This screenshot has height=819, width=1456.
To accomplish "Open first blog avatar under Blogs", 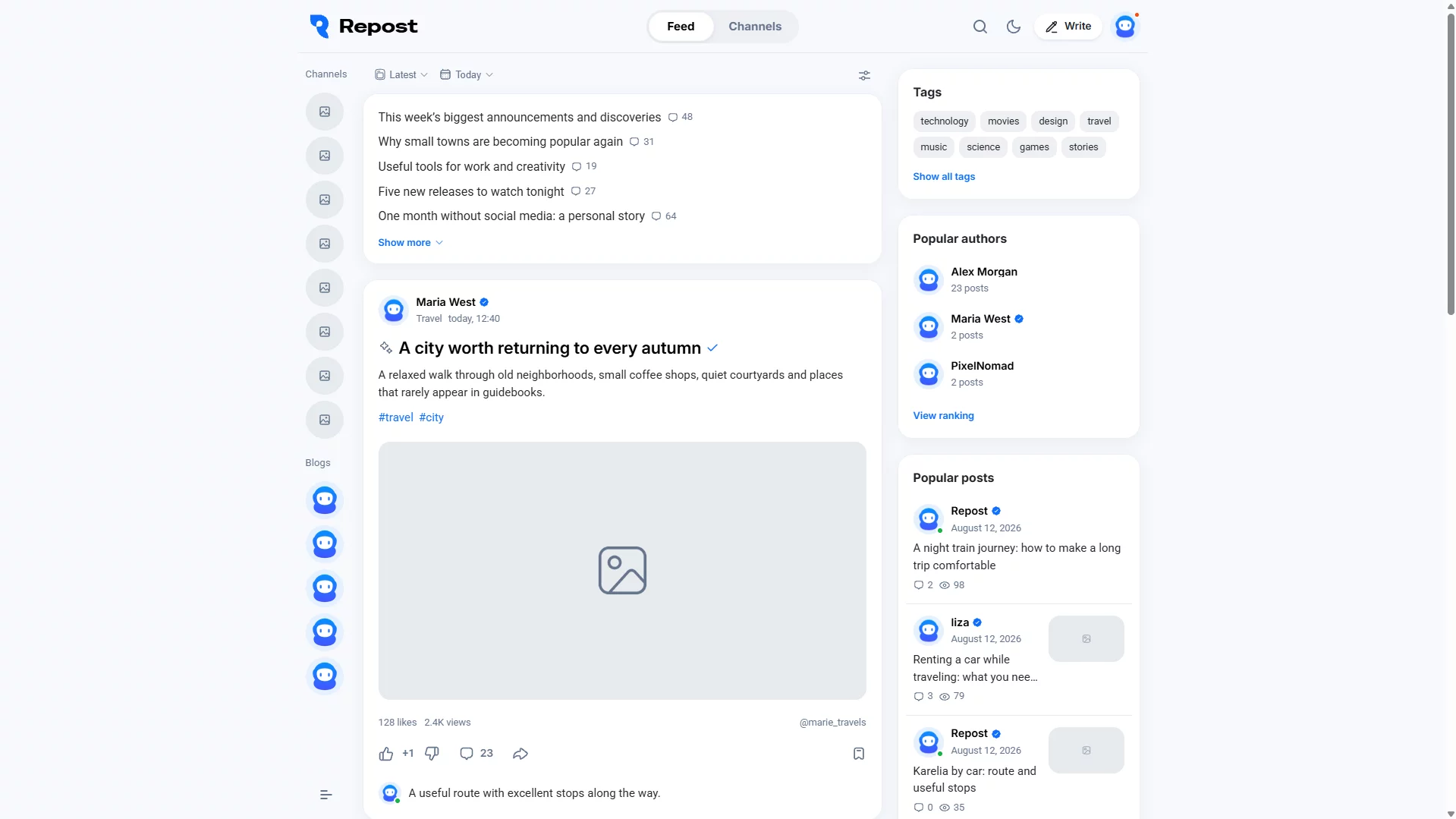I will coord(325,500).
